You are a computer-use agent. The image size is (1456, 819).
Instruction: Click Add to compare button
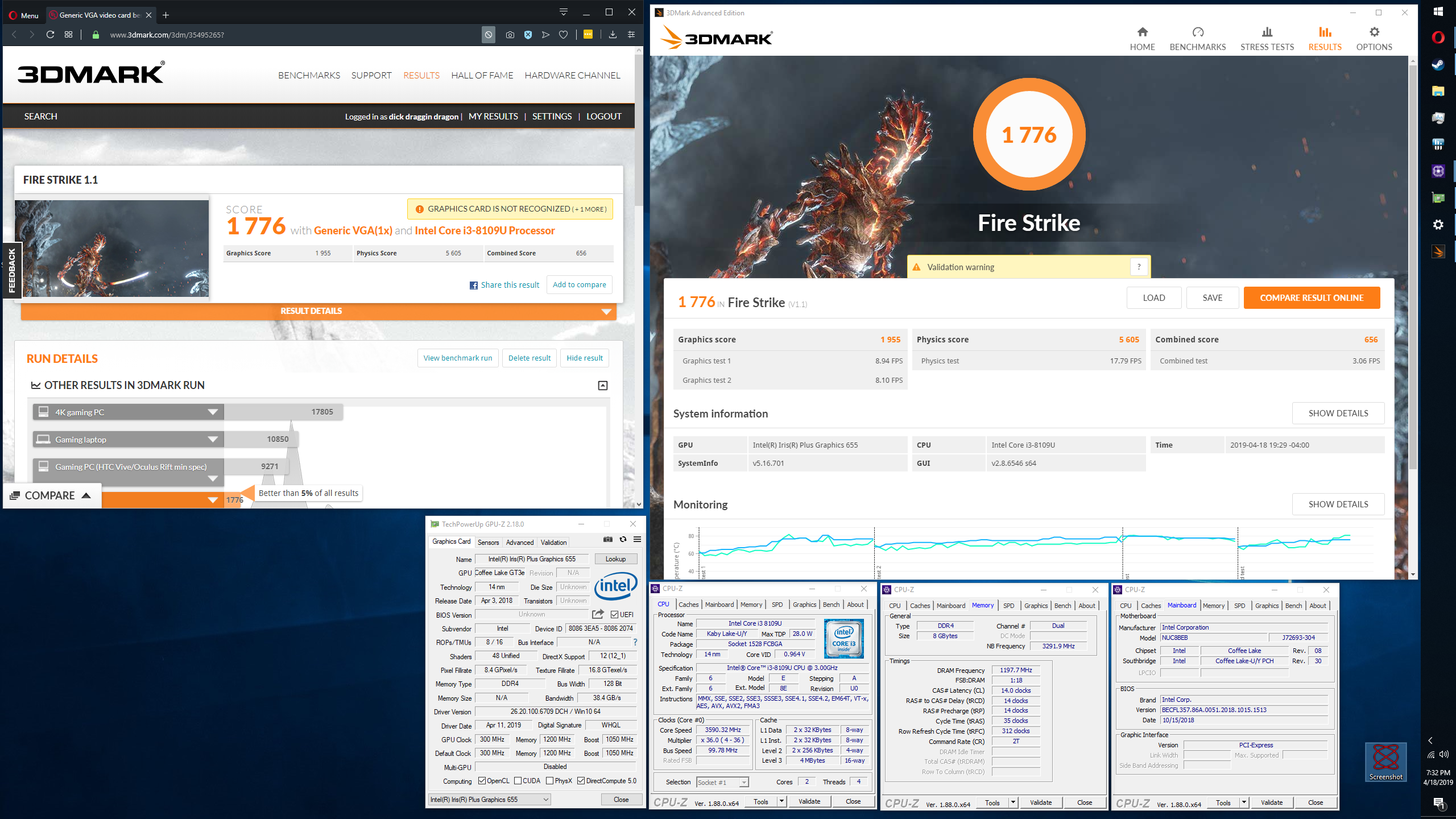pyautogui.click(x=579, y=285)
